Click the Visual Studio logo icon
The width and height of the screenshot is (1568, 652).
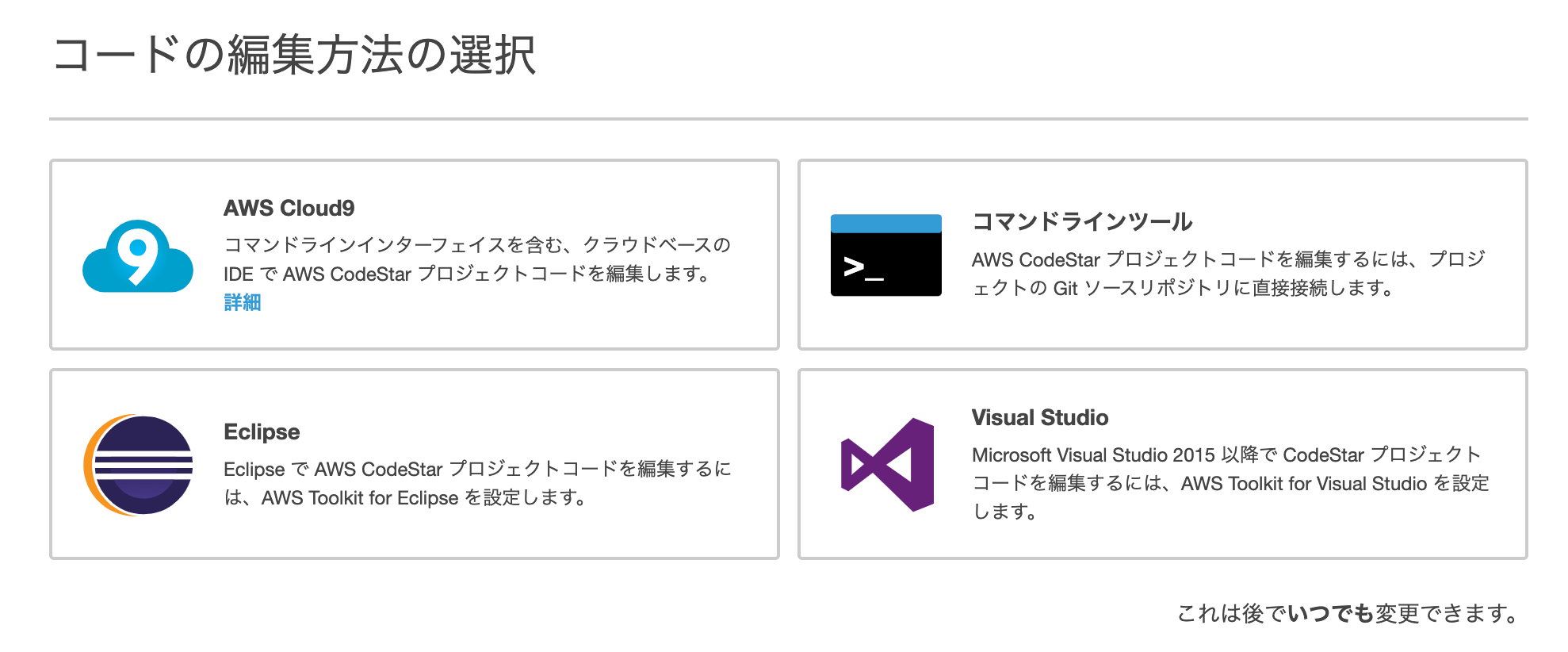887,465
